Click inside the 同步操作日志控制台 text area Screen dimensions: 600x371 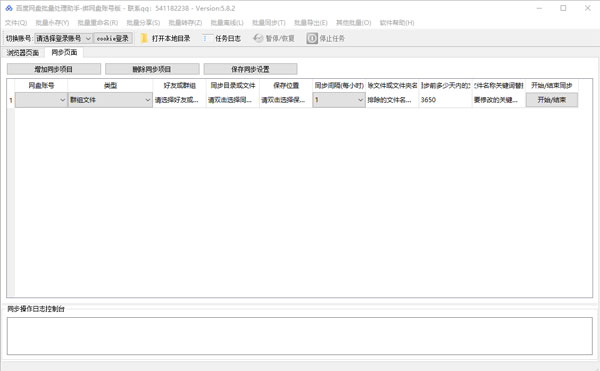(x=300, y=336)
